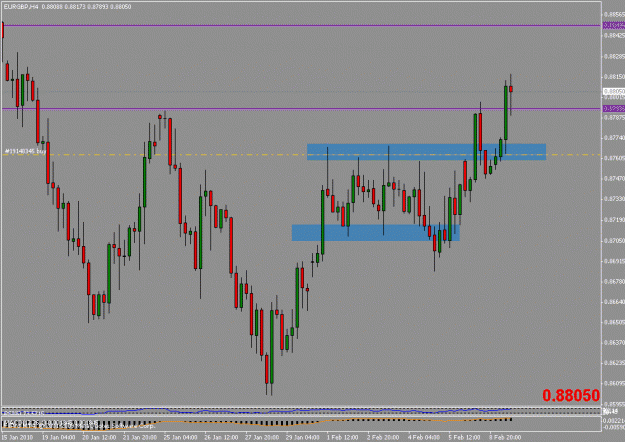Click the yellow dashed buy order line label
This screenshot has height=442, width=625.
click(x=25, y=151)
